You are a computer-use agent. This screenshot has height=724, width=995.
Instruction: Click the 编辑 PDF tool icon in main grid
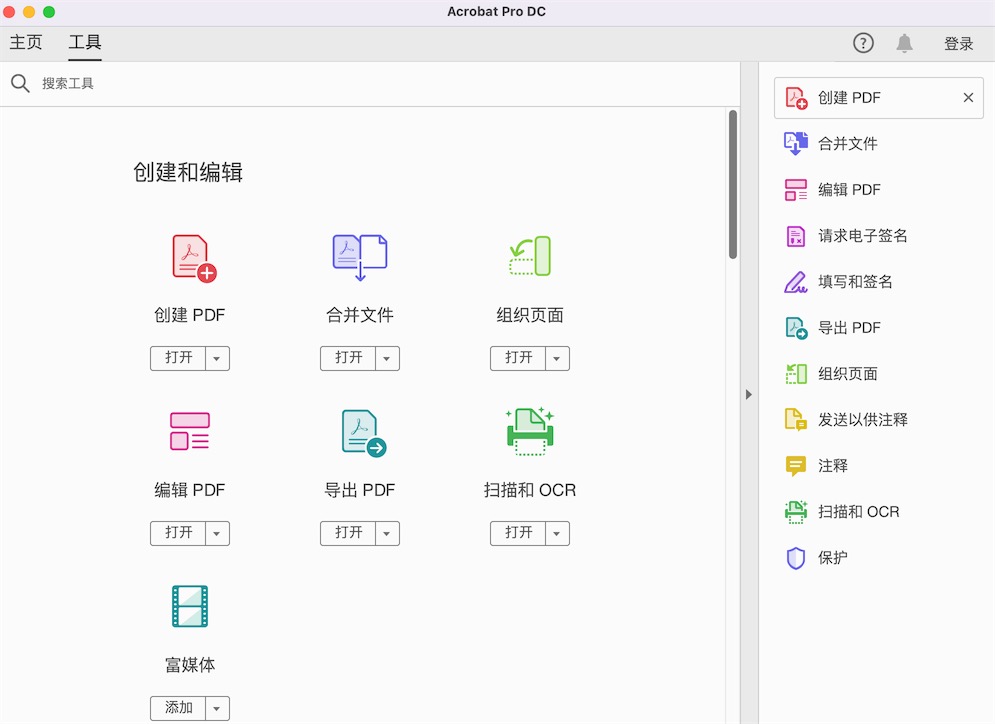click(190, 431)
